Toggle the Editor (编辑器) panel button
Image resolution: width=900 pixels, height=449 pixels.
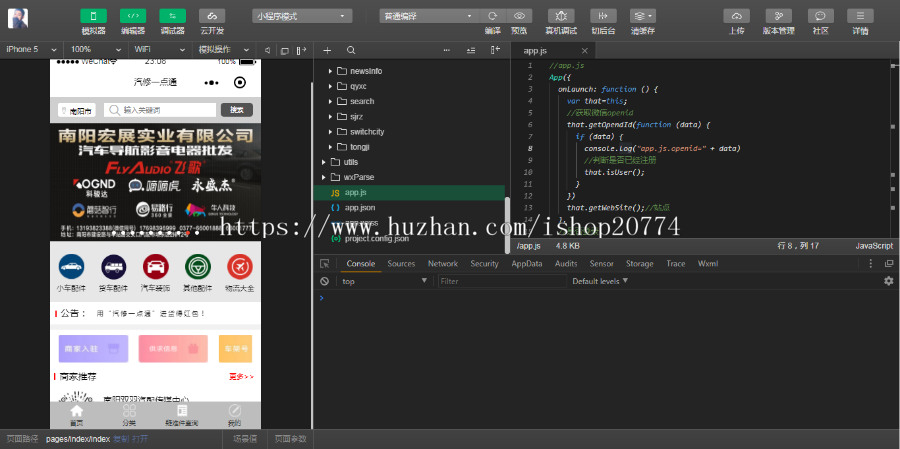click(133, 16)
